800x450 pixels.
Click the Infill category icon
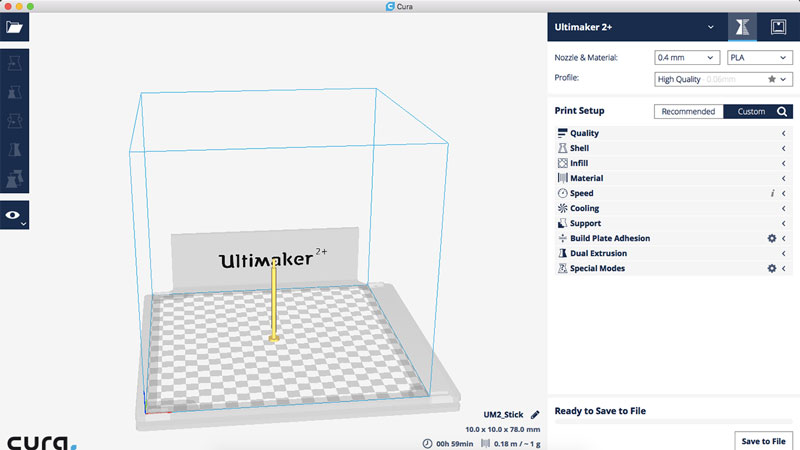562,163
